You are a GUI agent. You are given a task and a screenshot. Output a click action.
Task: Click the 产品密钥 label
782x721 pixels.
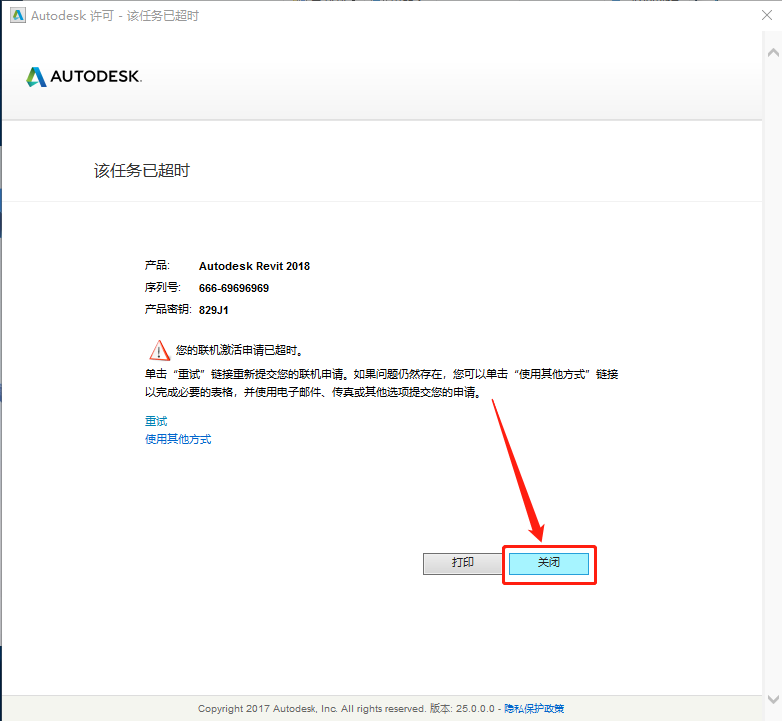(x=168, y=310)
